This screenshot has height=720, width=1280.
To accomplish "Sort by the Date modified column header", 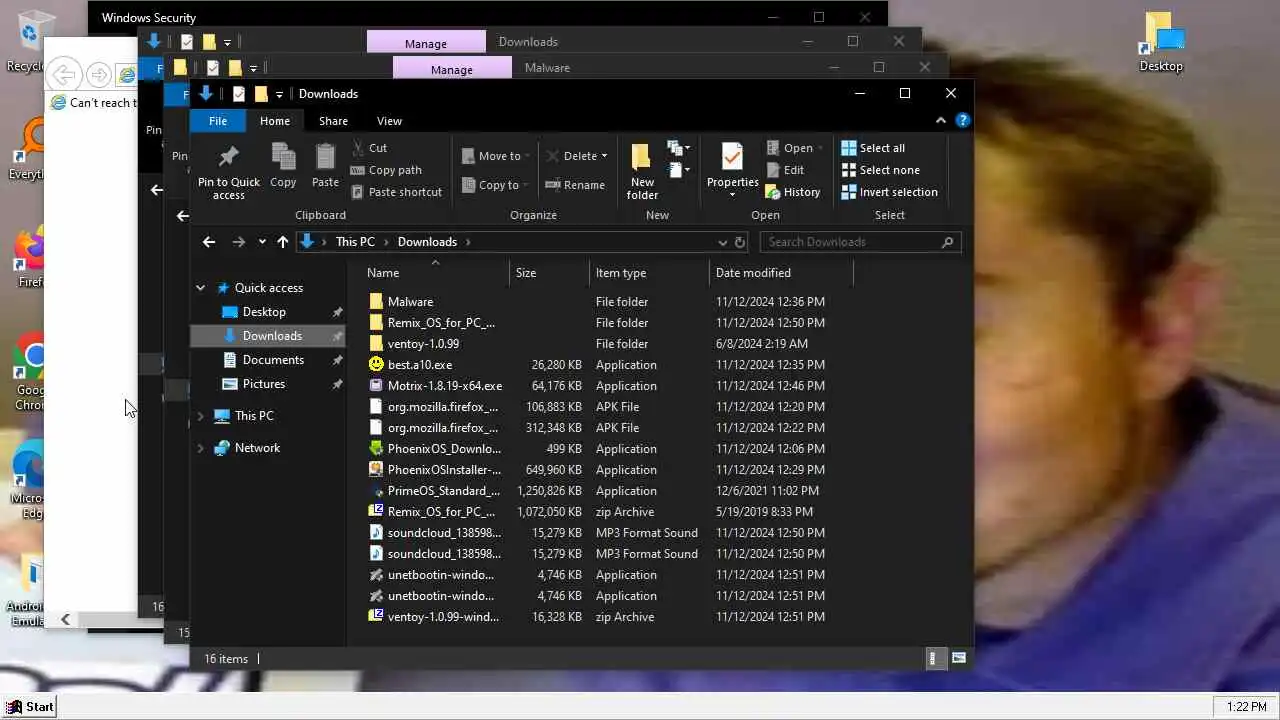I will coord(781,273).
